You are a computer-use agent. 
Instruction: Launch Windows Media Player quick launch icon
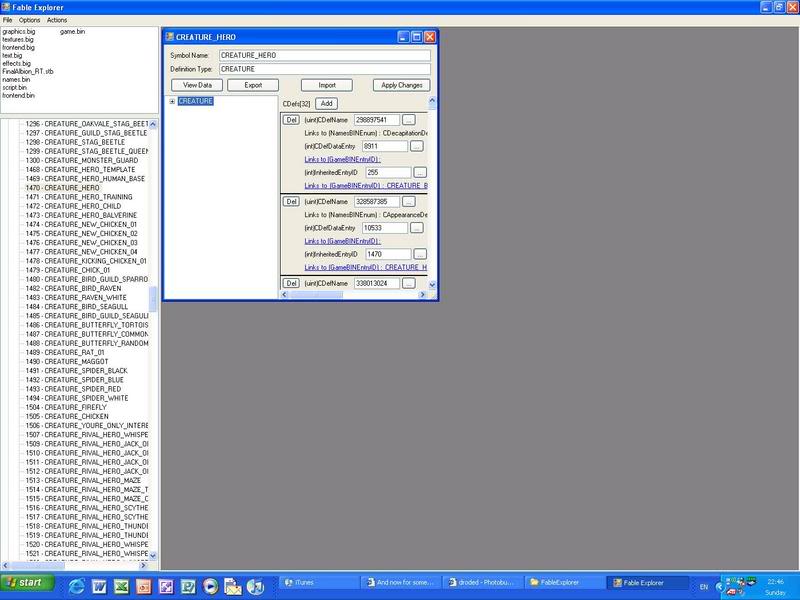(x=209, y=585)
